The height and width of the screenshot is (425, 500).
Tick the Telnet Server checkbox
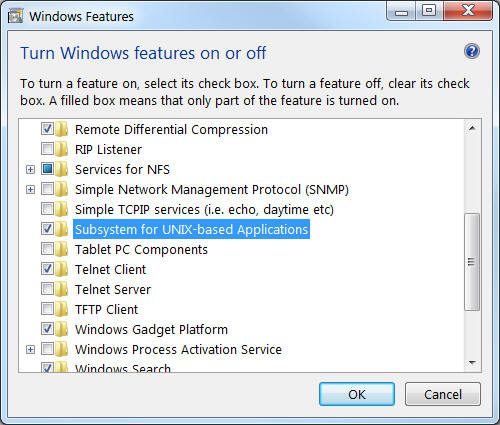click(x=47, y=289)
